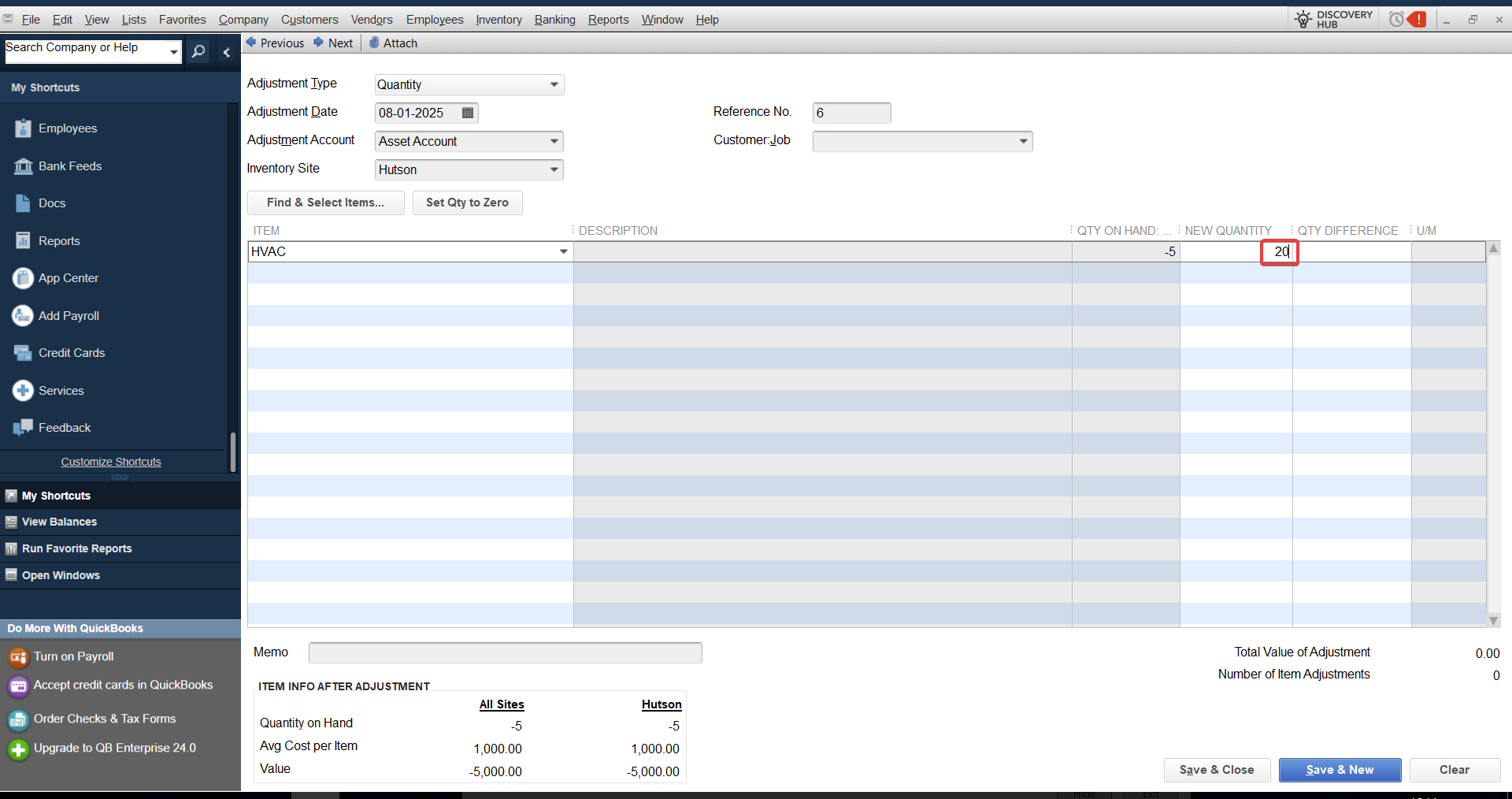The image size is (1512, 799).
Task: Click the QTY ON HAND column header
Action: point(1124,231)
